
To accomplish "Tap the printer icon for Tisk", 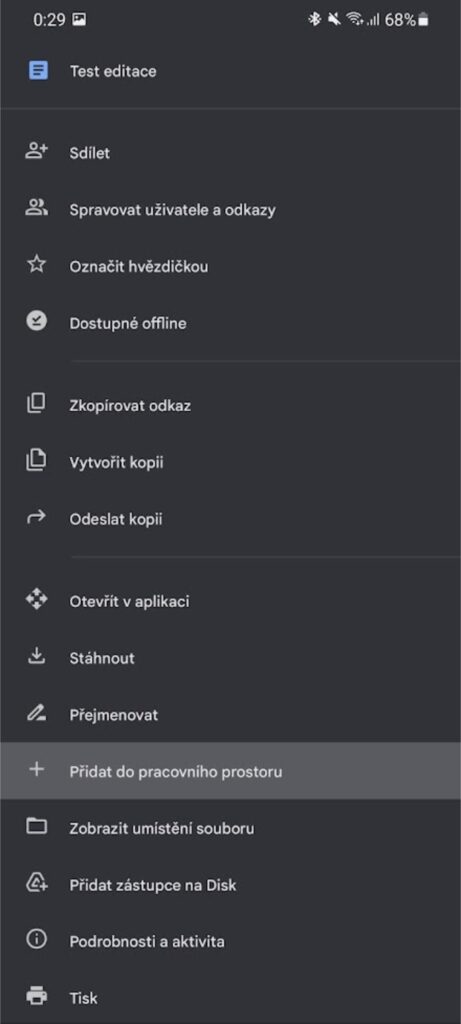I will click(x=37, y=997).
